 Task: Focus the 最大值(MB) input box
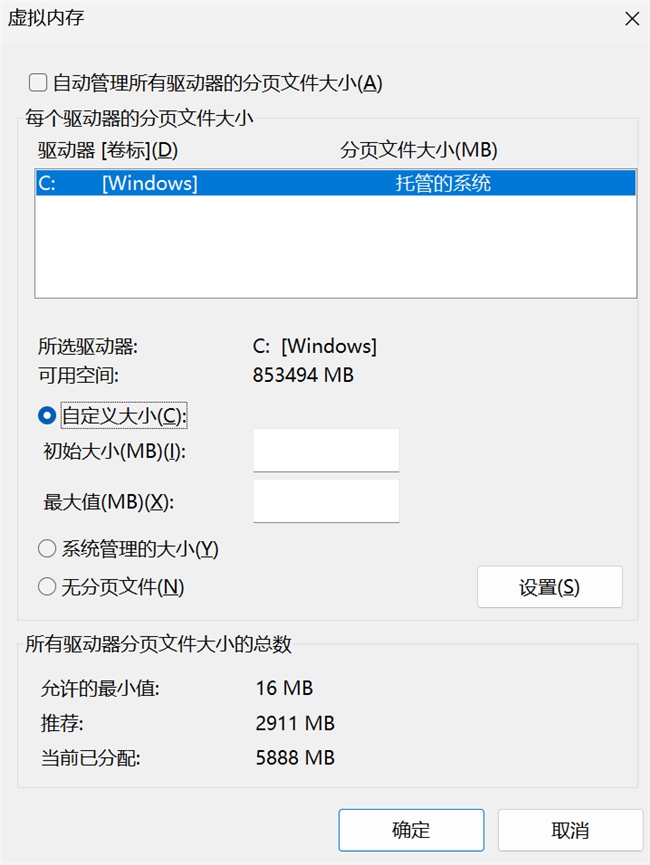pyautogui.click(x=326, y=501)
